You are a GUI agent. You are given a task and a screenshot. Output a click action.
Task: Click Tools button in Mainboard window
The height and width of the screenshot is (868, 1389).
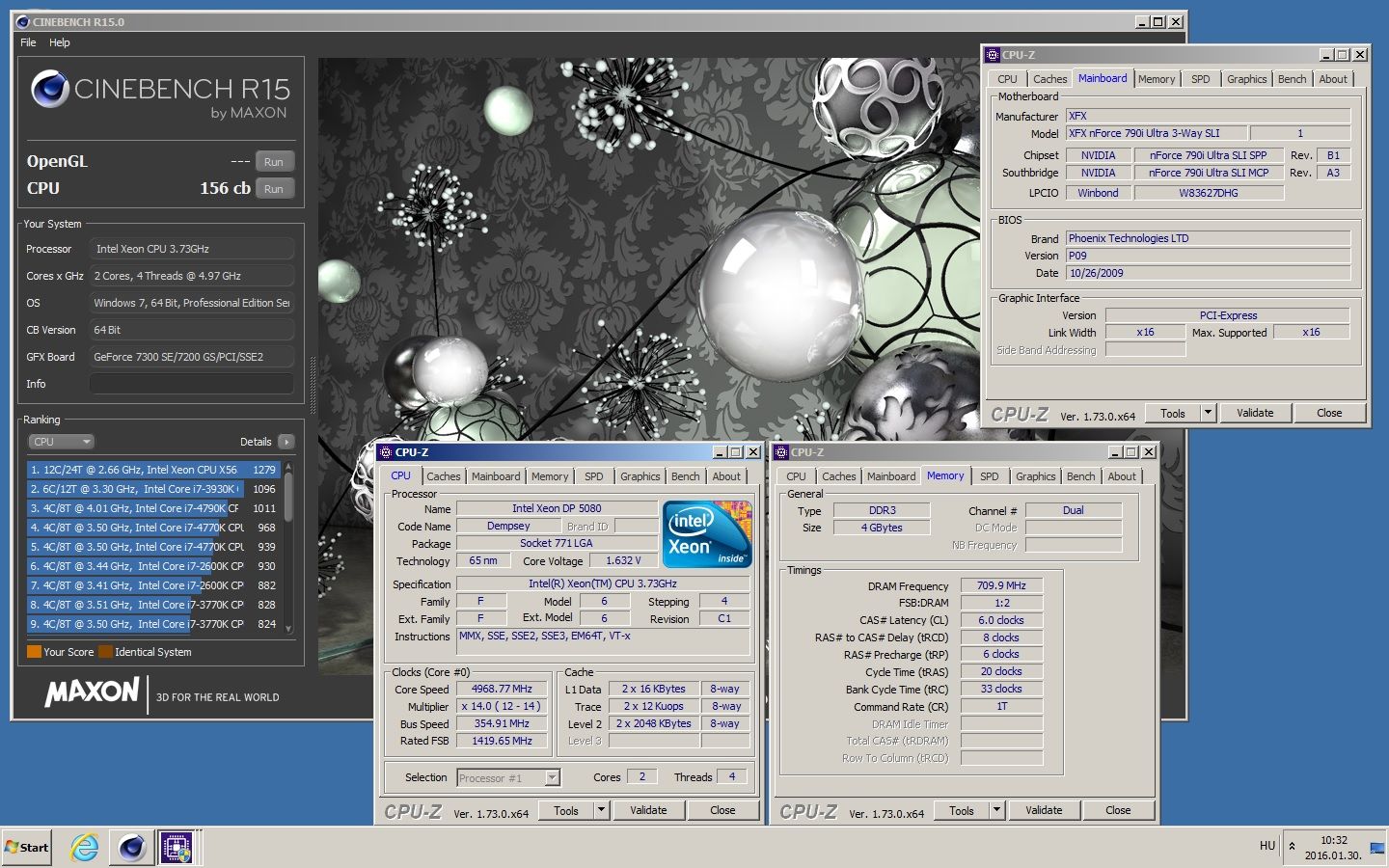click(x=1173, y=413)
